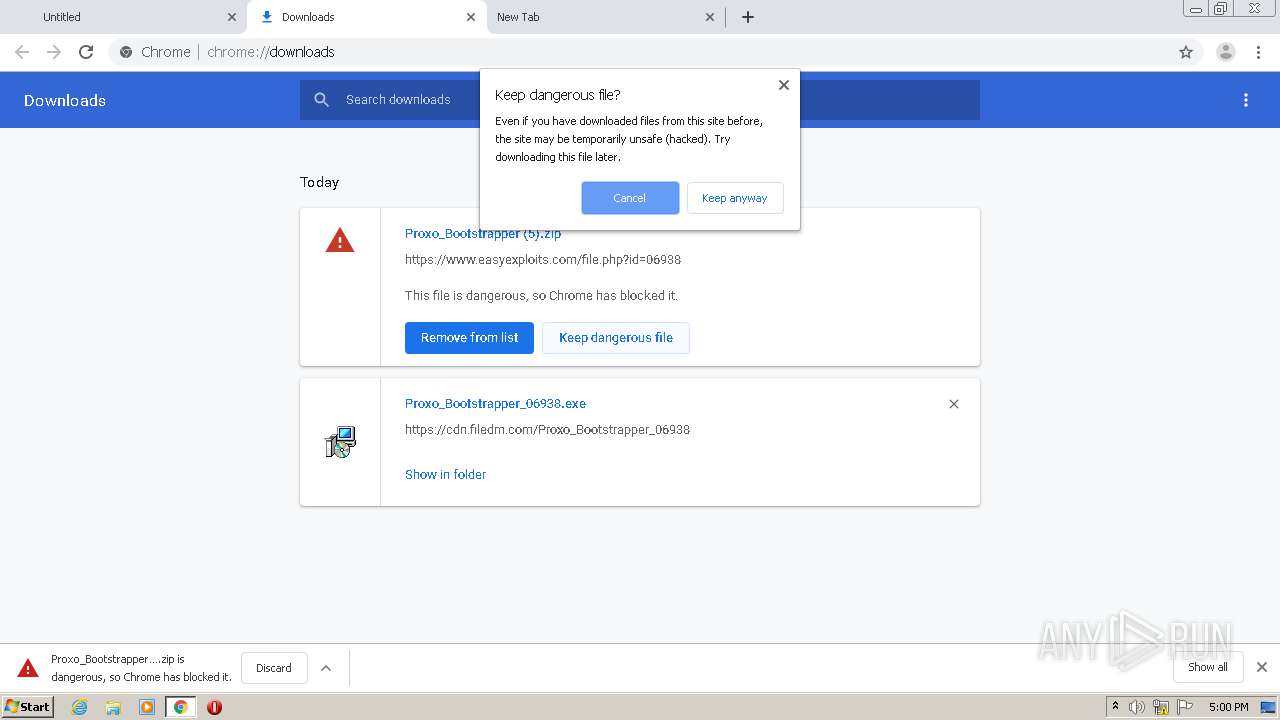Show hidden system tray icons

pyautogui.click(x=1115, y=706)
